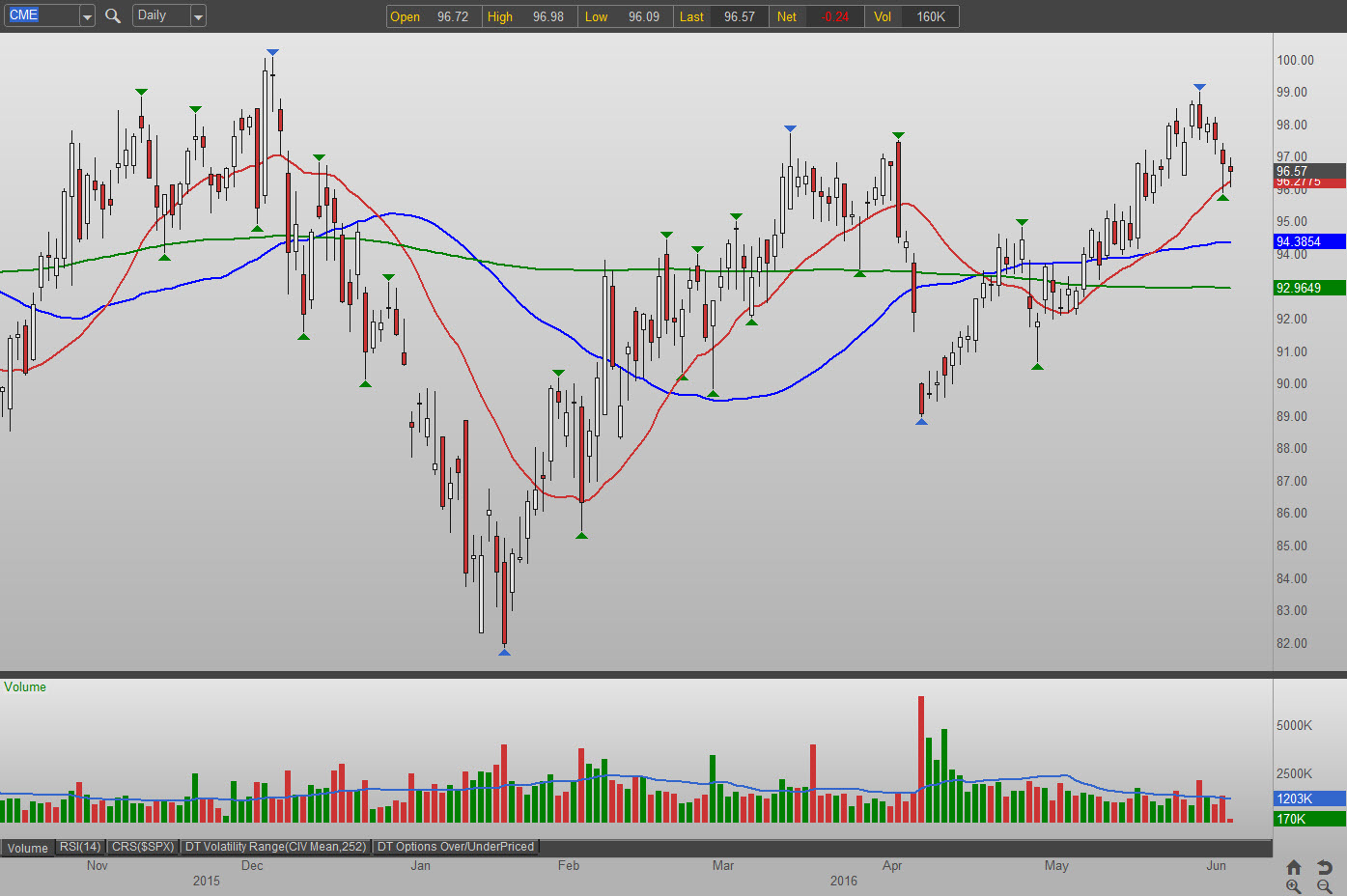The height and width of the screenshot is (896, 1347).
Task: Click the green Volume title in the lower pane
Action: 25,687
